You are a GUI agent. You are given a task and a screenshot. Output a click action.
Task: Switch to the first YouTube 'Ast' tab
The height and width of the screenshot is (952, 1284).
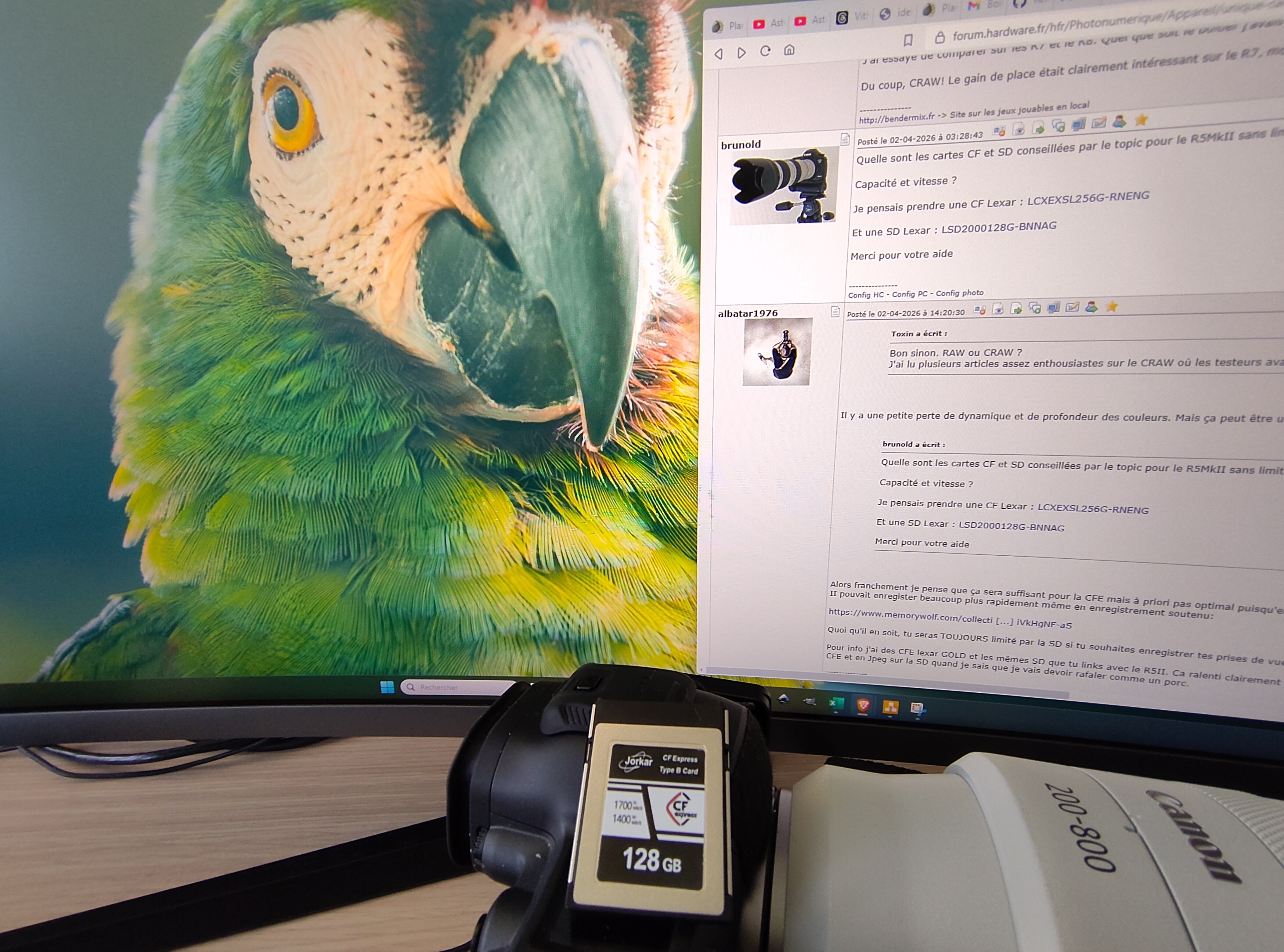click(768, 23)
